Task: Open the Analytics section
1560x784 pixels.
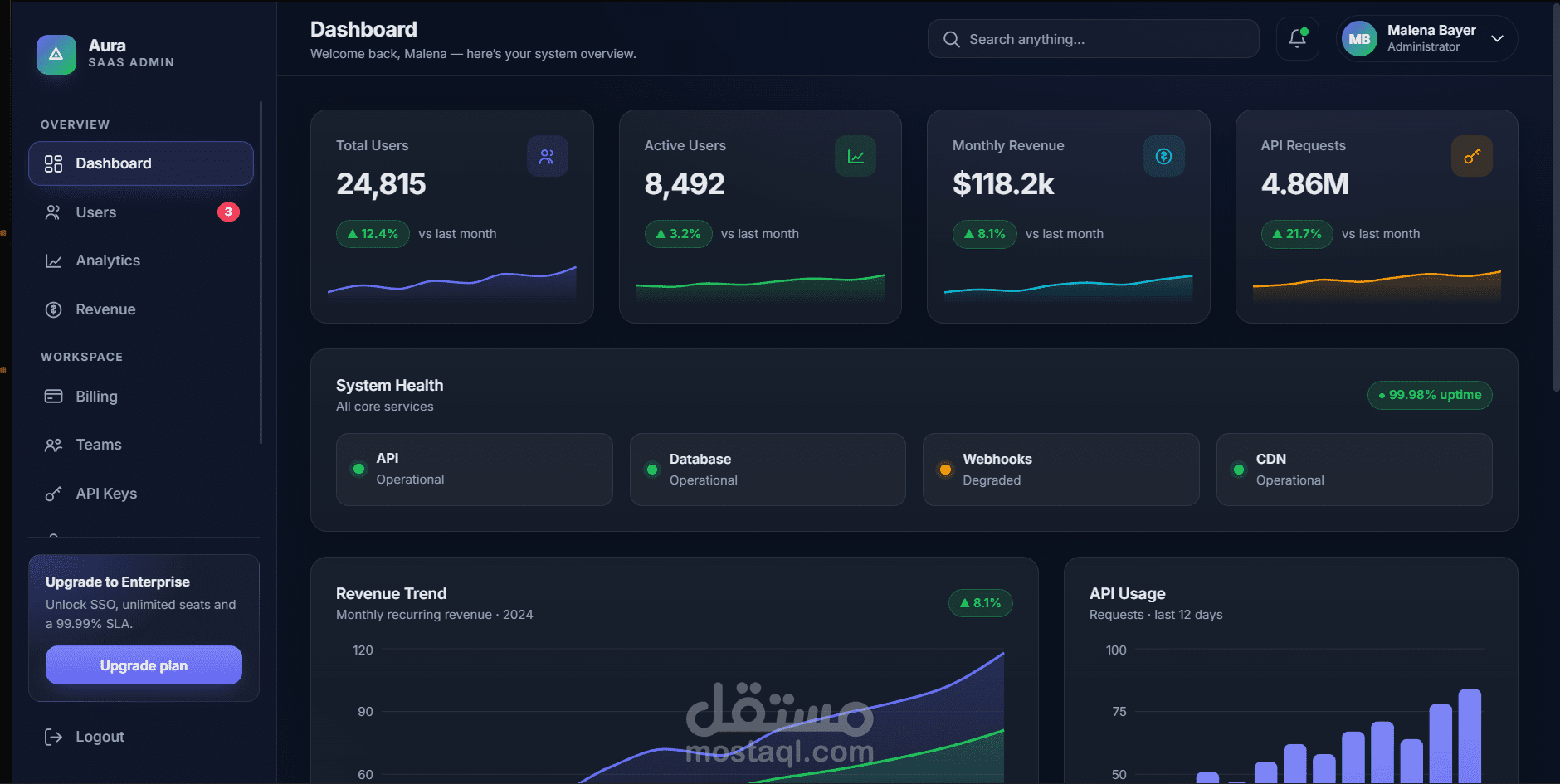Action: [x=141, y=261]
